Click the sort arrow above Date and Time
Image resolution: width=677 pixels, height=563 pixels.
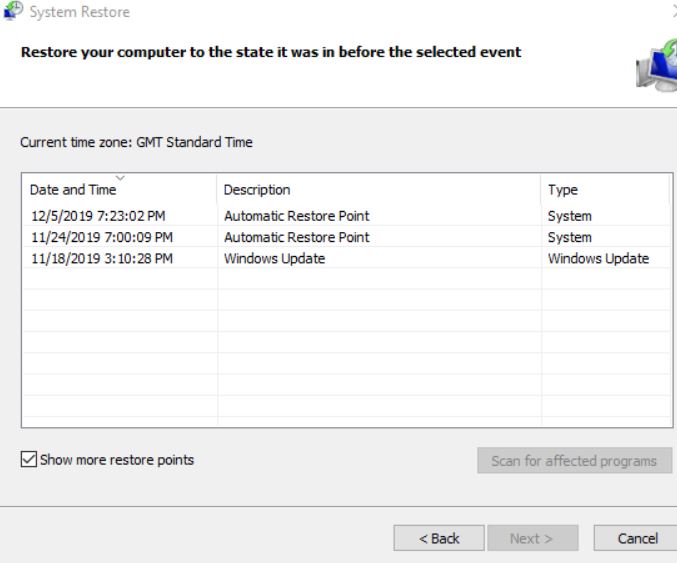click(x=120, y=178)
